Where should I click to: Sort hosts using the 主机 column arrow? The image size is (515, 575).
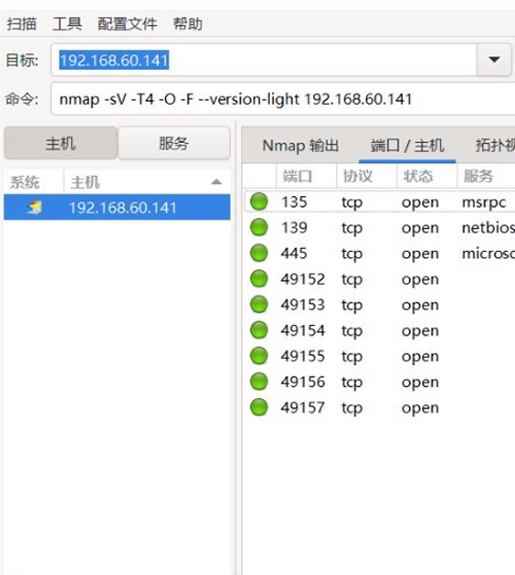[x=216, y=182]
